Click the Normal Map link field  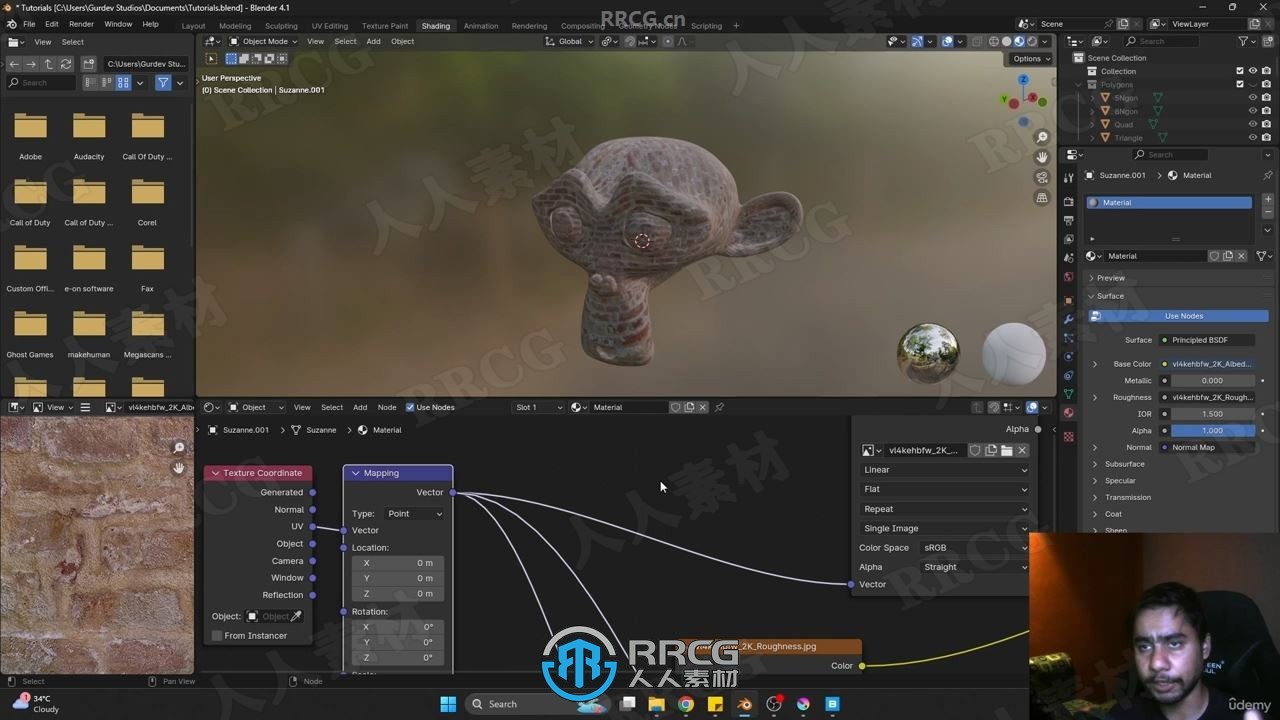(x=1207, y=448)
